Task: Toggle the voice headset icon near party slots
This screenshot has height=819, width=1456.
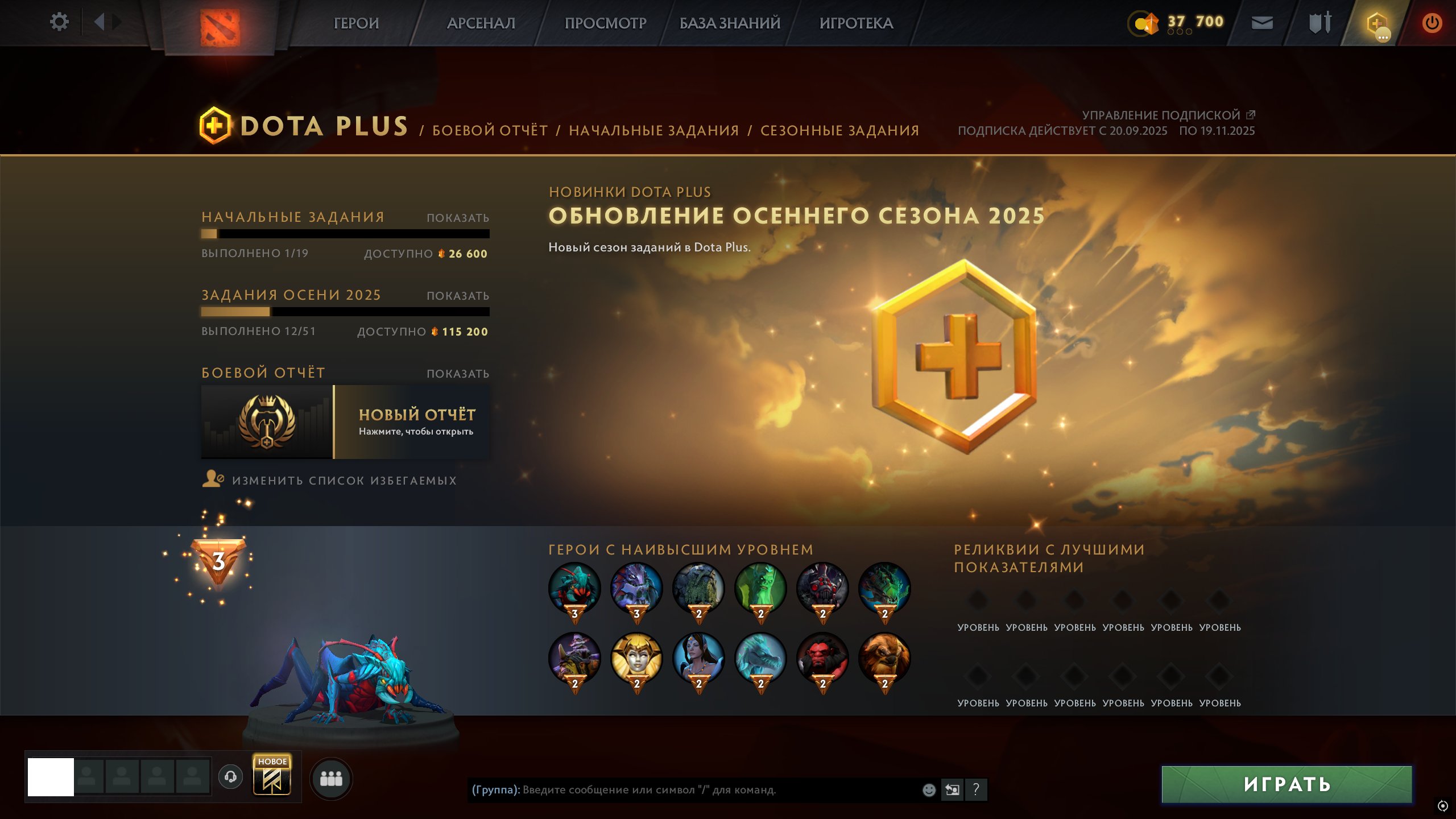Action: (230, 776)
